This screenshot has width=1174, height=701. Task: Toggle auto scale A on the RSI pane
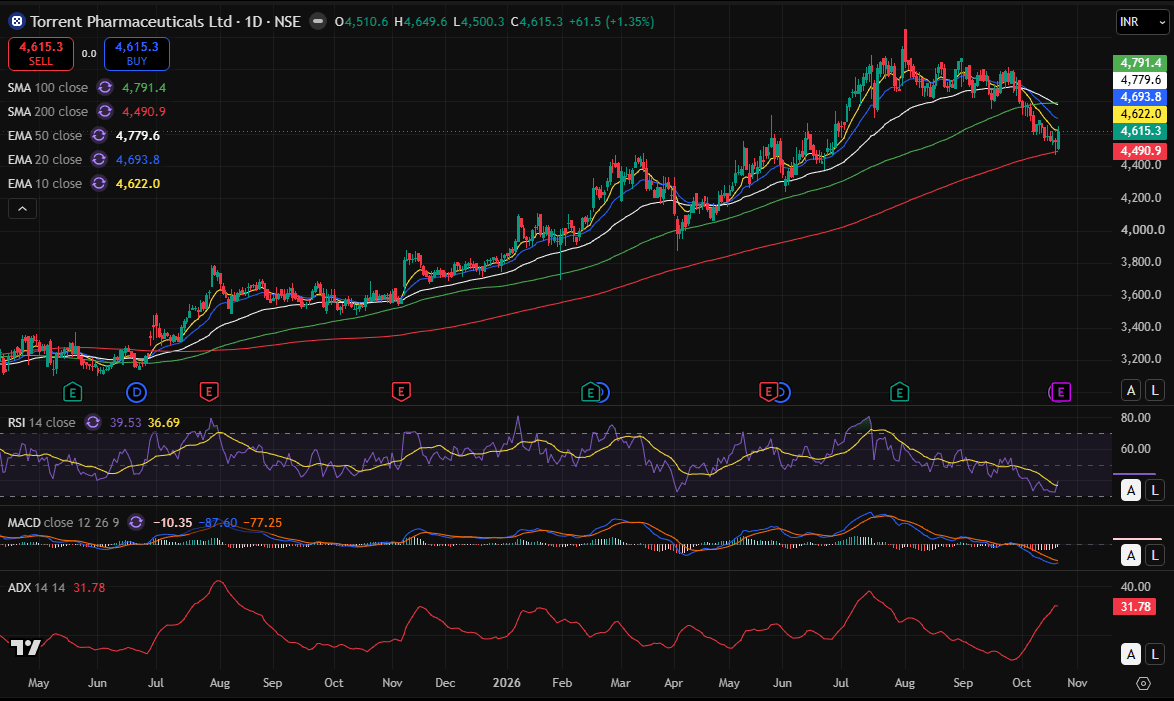[x=1131, y=491]
